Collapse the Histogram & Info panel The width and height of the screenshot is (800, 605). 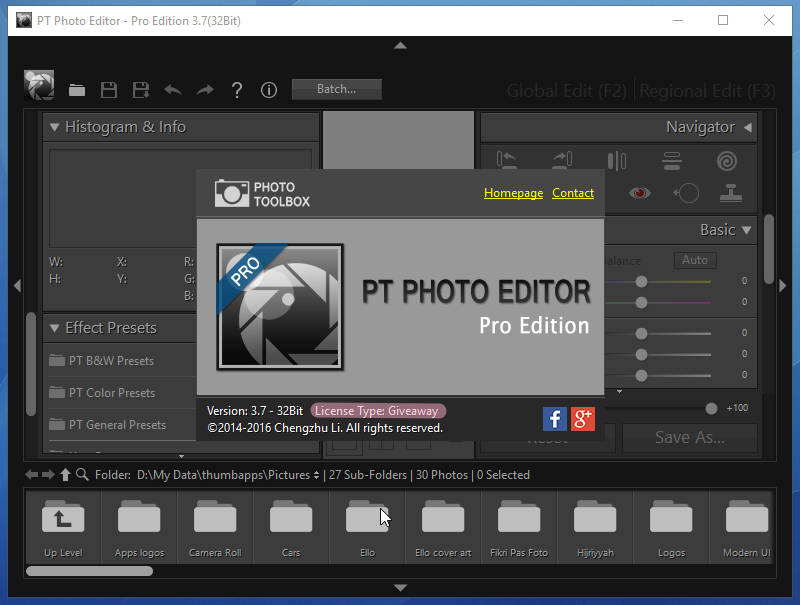(55, 127)
